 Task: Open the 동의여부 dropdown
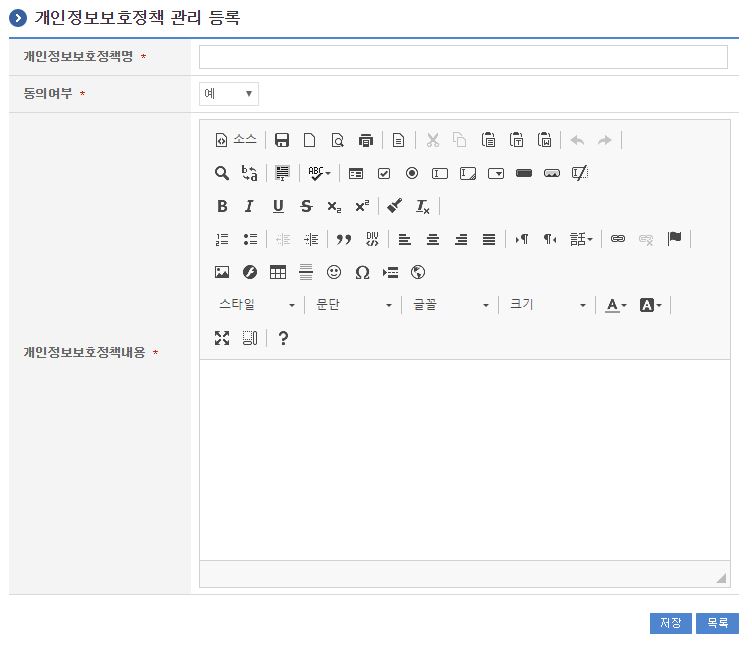(x=229, y=93)
